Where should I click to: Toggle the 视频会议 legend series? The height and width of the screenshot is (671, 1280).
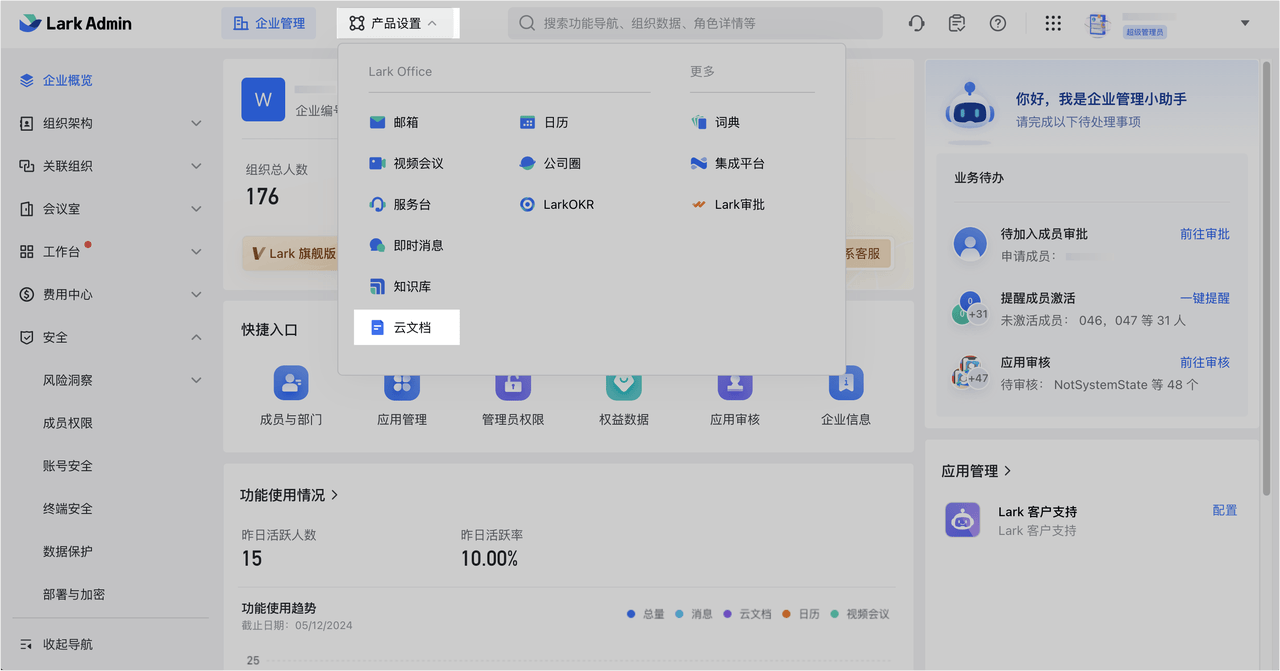coord(860,614)
